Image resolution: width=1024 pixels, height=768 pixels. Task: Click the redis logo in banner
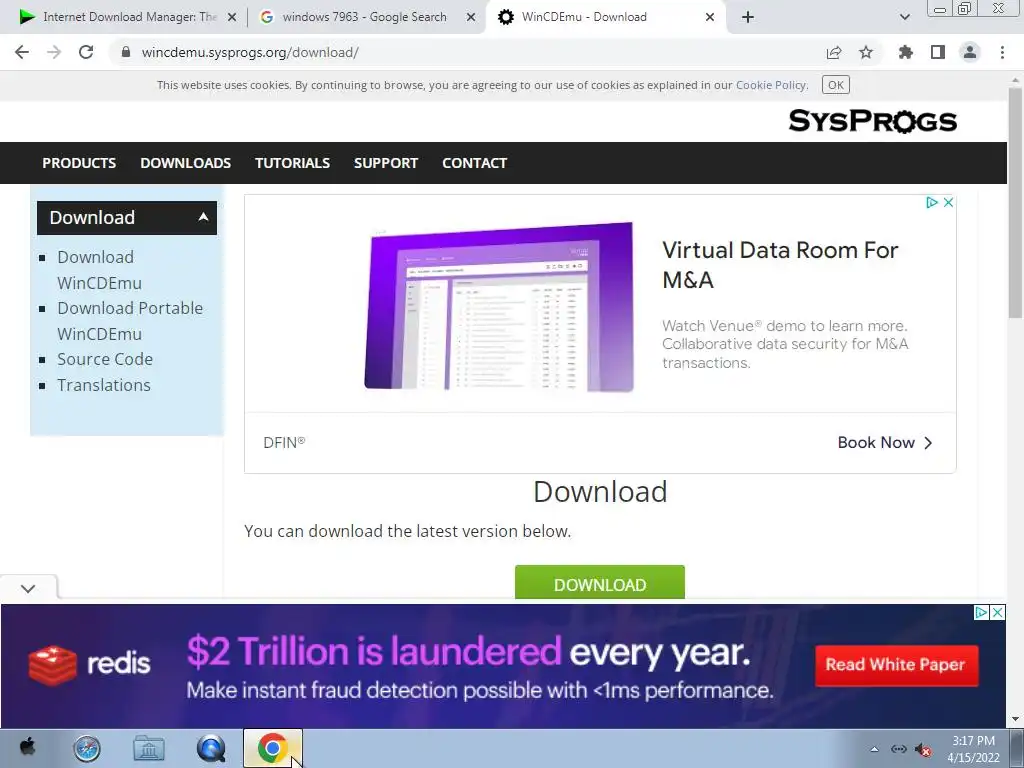click(89, 664)
